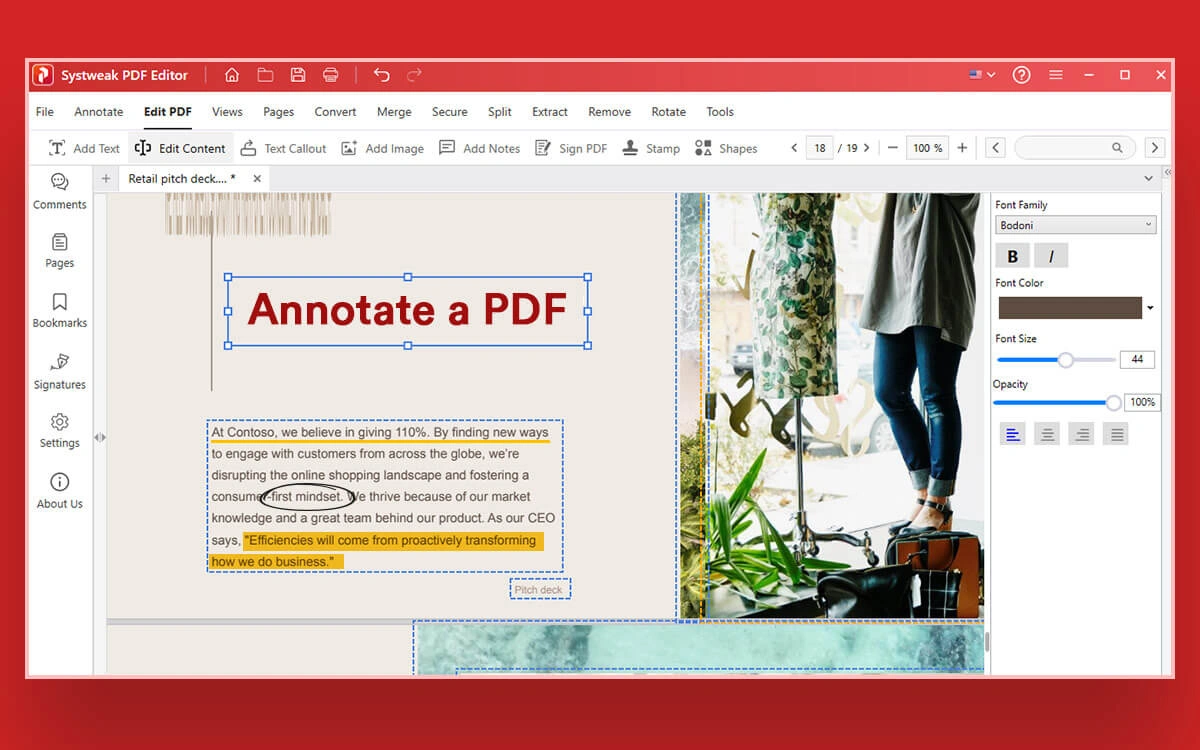Expand the tab list chevron

coord(1148,178)
